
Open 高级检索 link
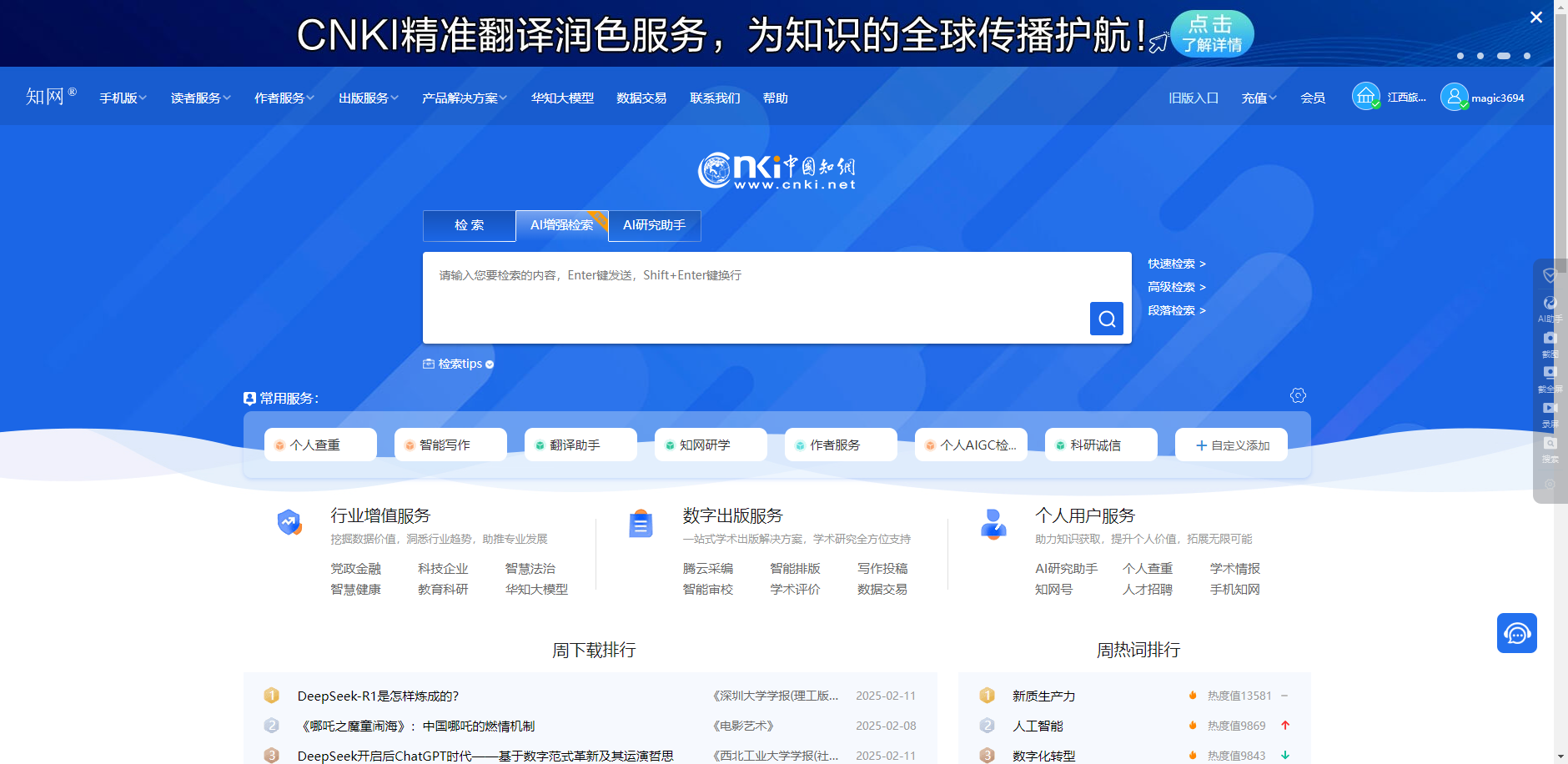(1177, 287)
